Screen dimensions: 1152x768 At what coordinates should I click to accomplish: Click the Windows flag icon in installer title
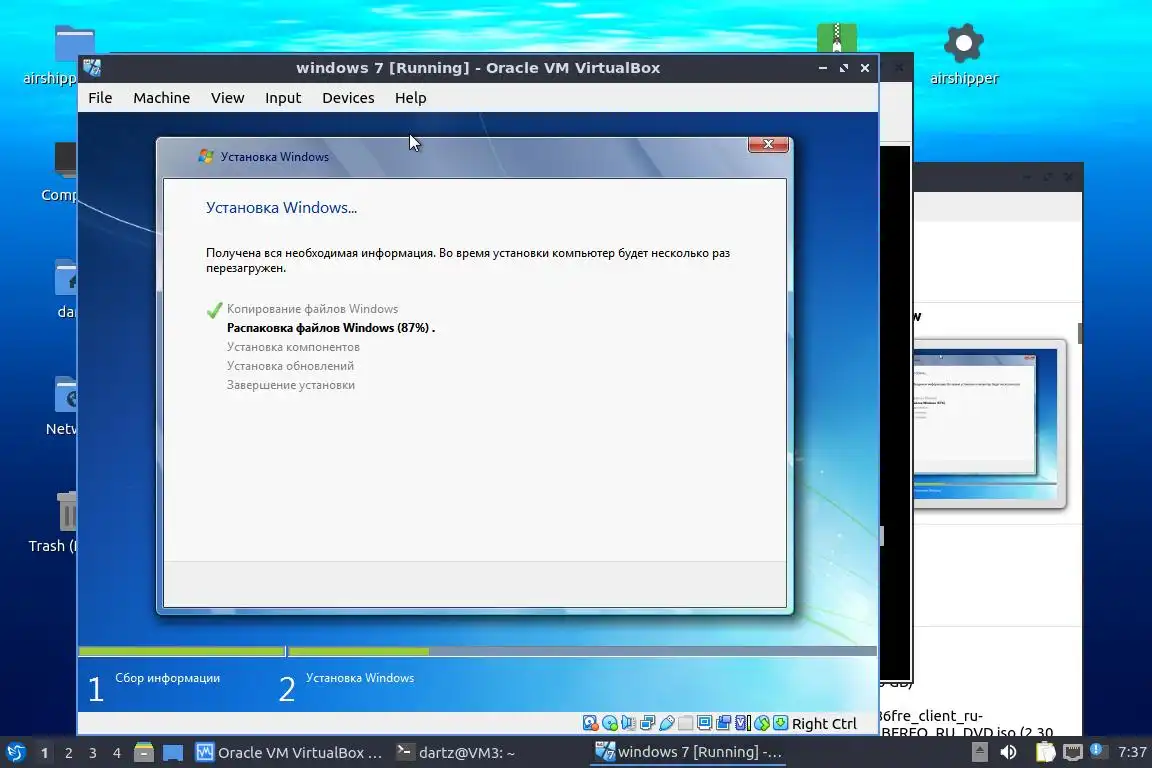pos(206,157)
